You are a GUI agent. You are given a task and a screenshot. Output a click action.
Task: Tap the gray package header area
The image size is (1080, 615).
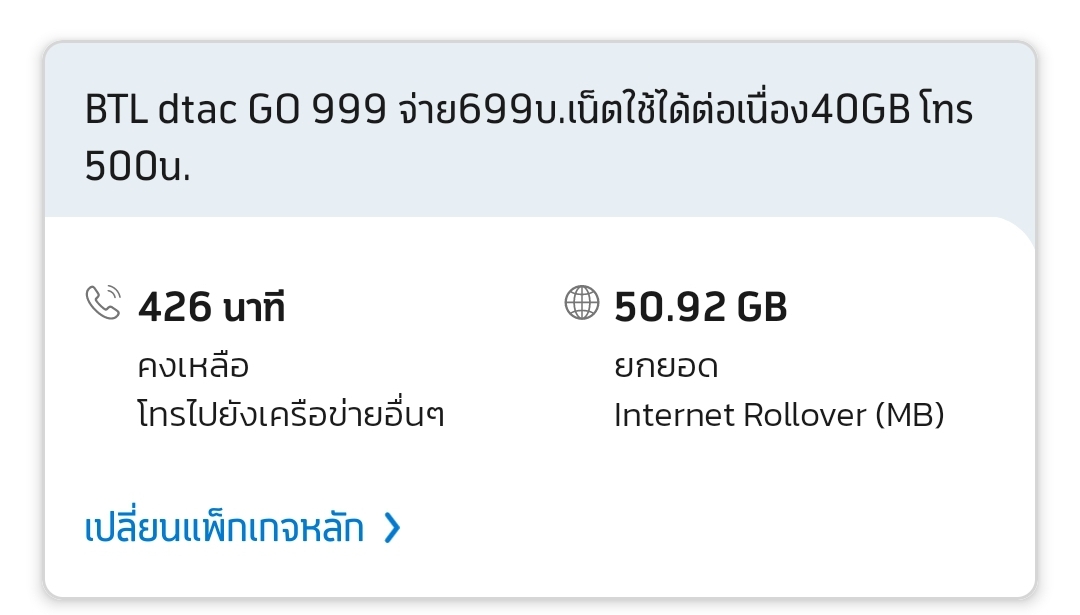click(540, 130)
